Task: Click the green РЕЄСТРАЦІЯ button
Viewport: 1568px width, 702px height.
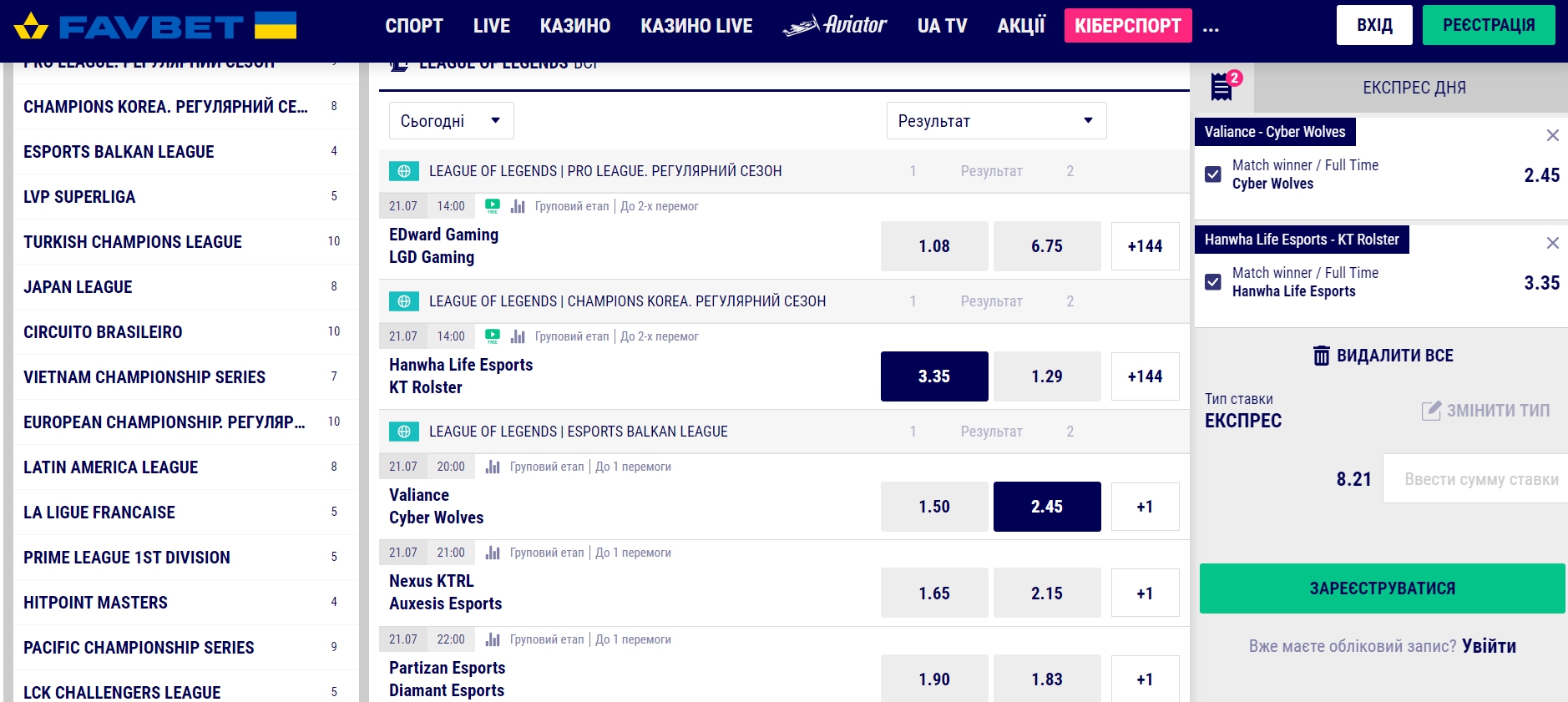Action: (1488, 25)
